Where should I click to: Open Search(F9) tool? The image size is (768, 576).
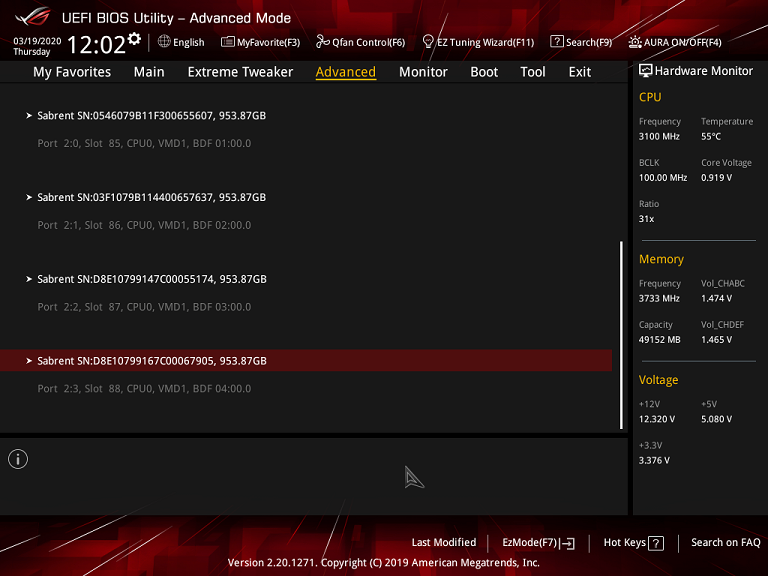click(581, 42)
